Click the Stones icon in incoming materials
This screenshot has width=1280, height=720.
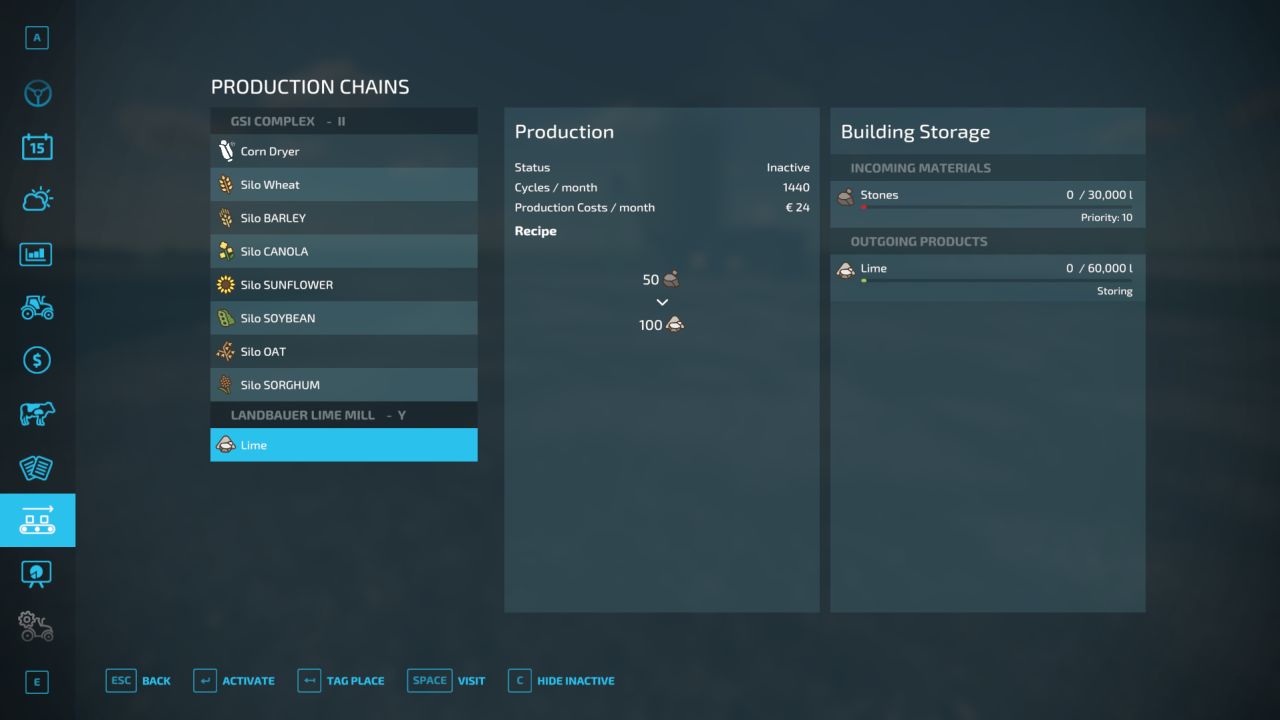[x=846, y=196]
